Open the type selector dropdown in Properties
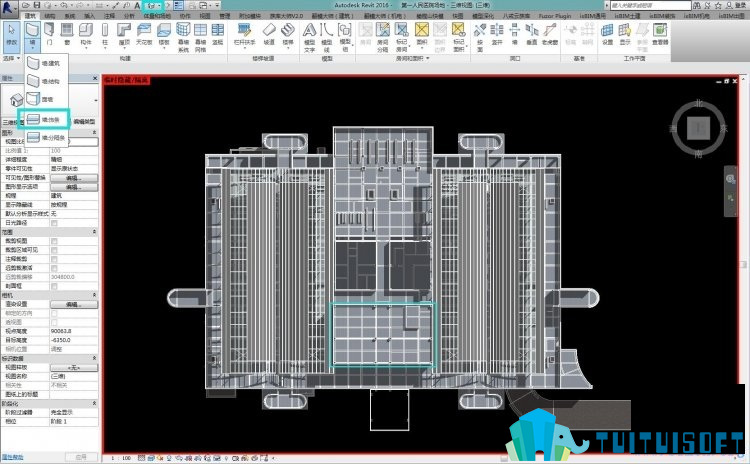750x464 pixels. 96,100
